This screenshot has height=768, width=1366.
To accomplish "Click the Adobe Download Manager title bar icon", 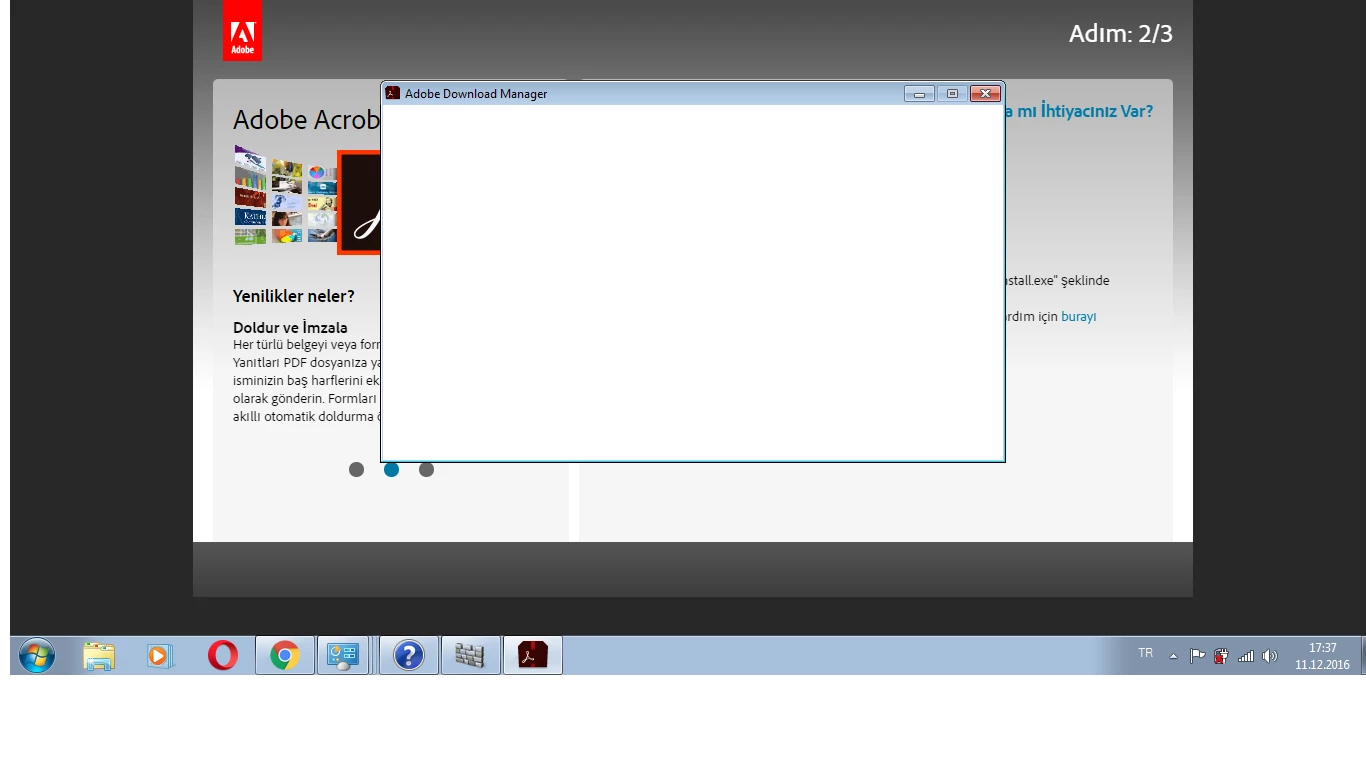I will (x=393, y=93).
